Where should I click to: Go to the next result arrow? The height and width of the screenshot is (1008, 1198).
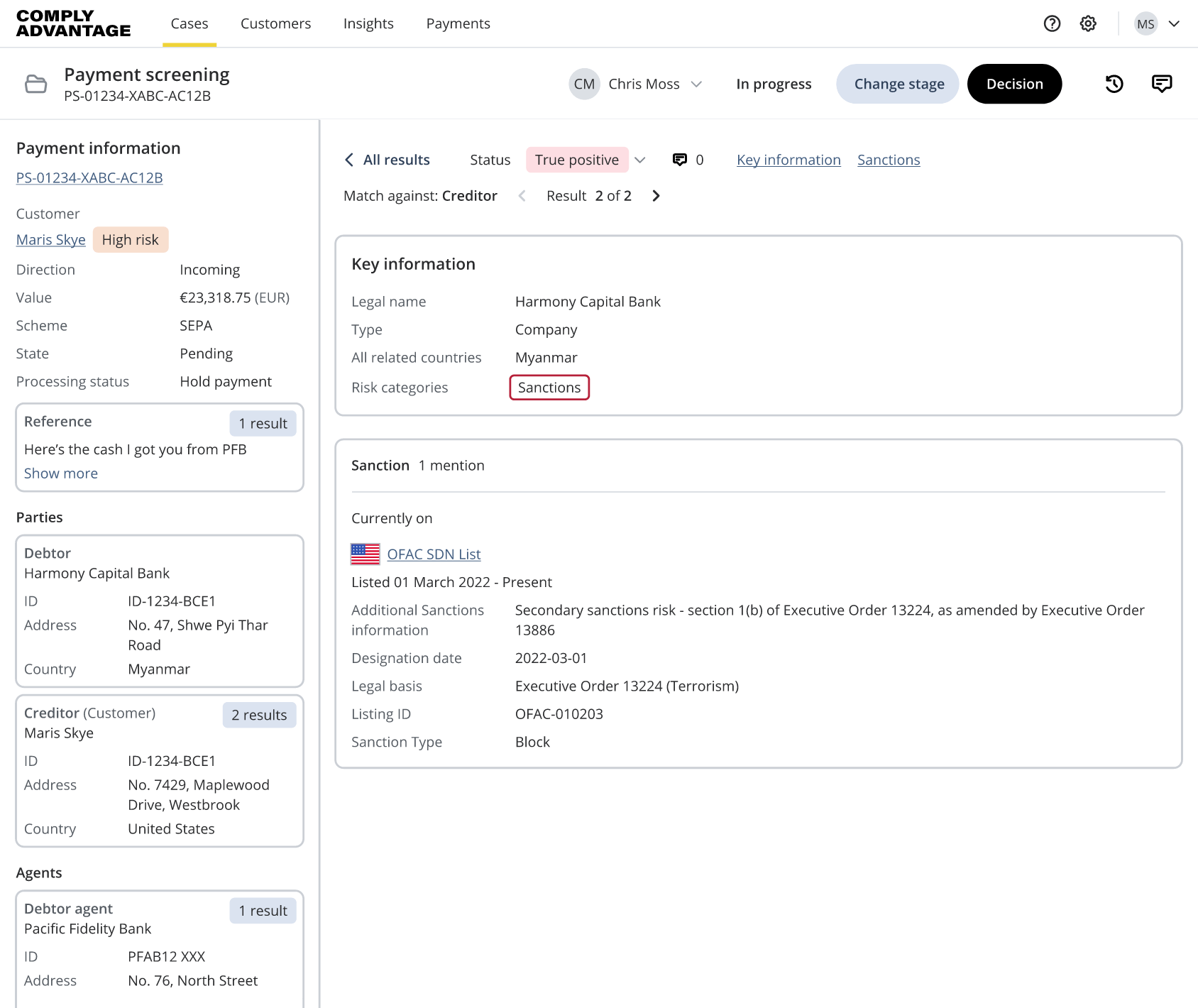pos(656,196)
